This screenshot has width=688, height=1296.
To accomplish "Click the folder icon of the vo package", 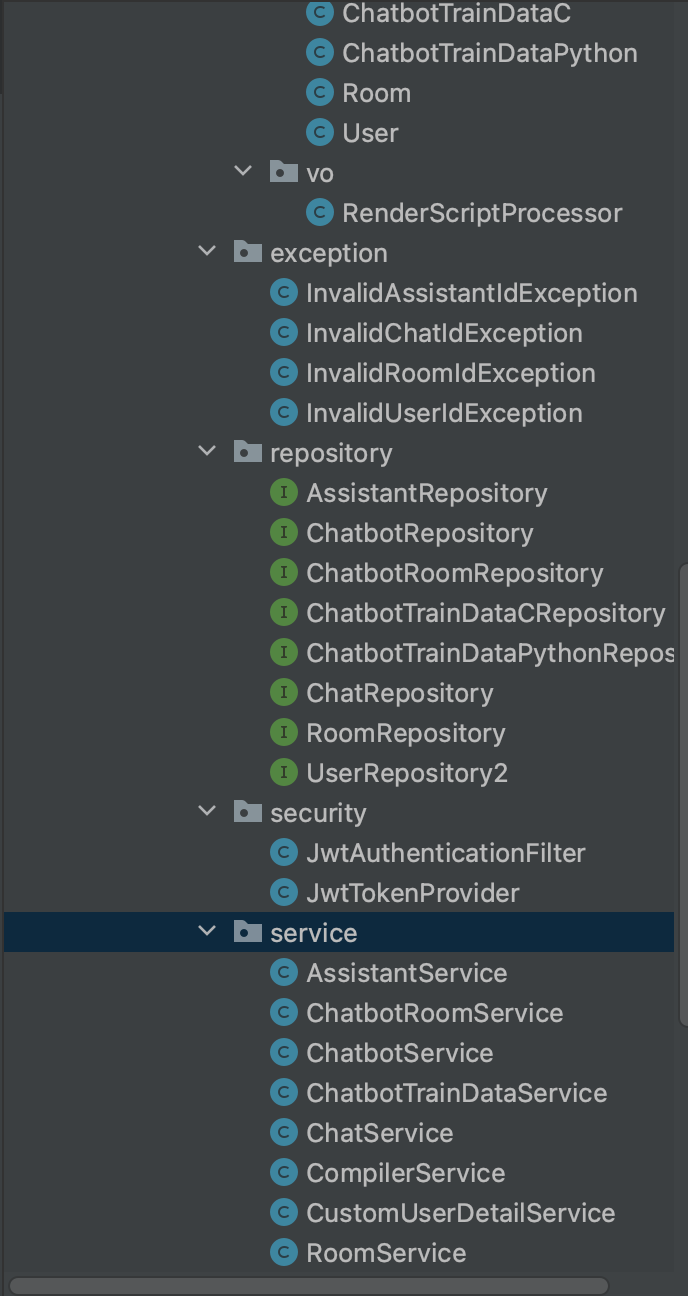I will [x=284, y=172].
